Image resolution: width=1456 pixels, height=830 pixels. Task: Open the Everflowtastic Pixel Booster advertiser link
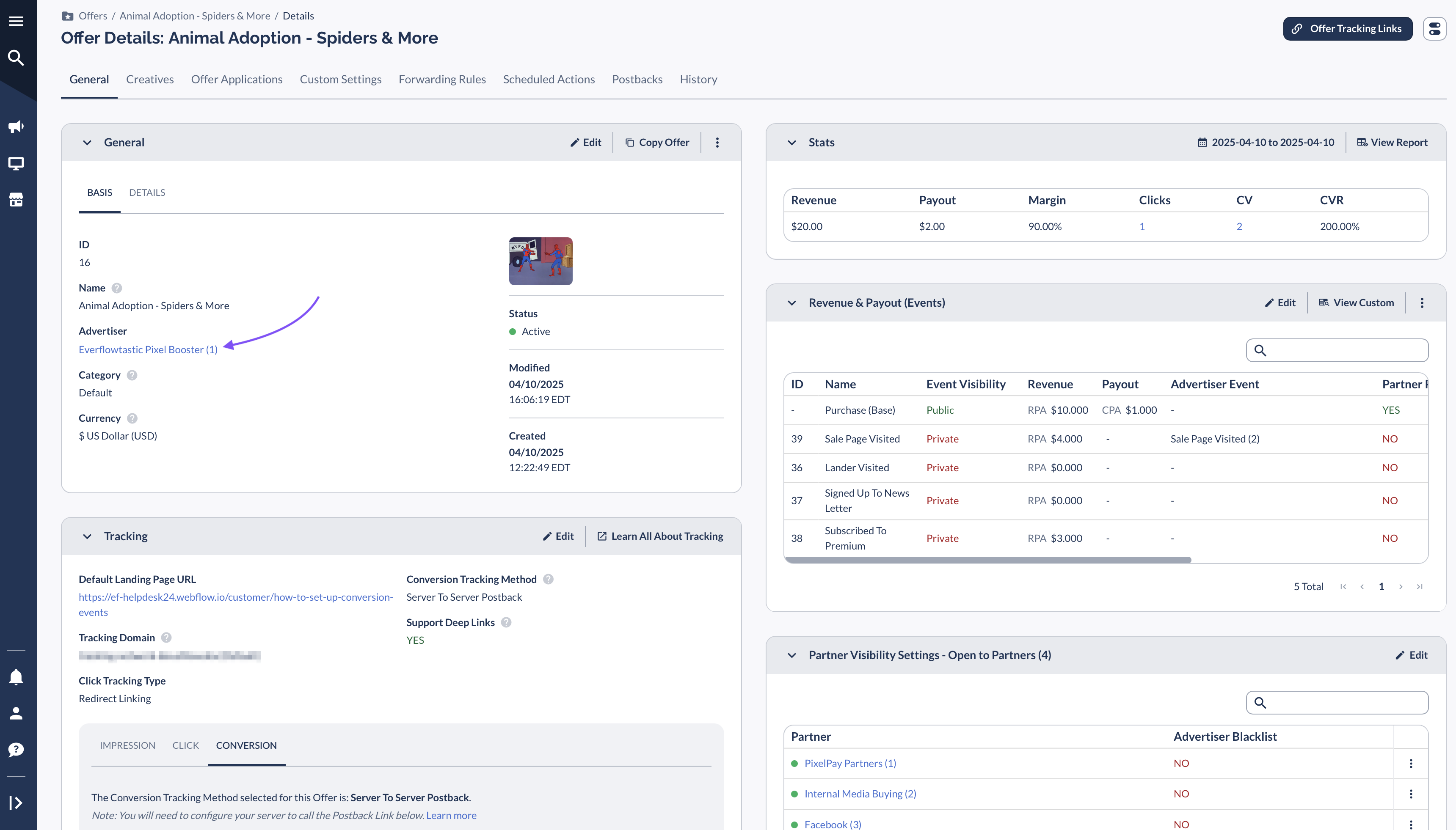tap(148, 349)
